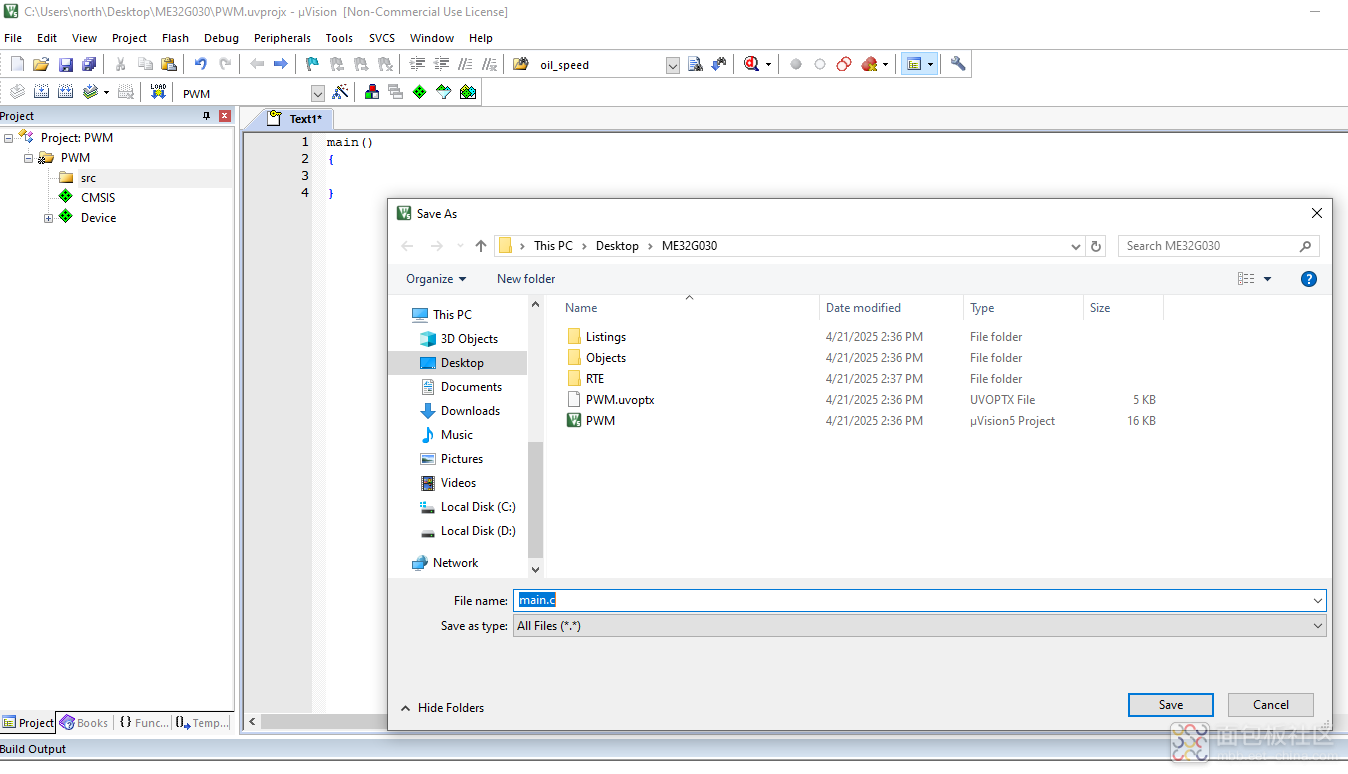Screen dimensions: 1348x774
Task: Click Hide Folders in Save As
Action: pyautogui.click(x=442, y=708)
